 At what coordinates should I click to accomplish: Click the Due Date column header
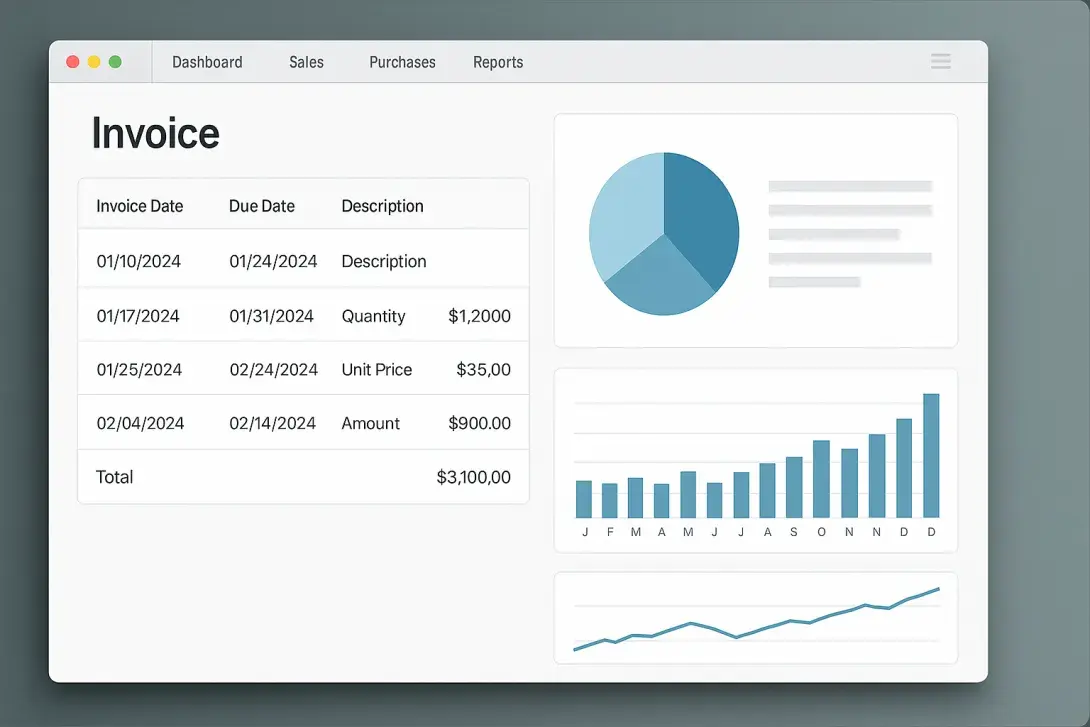click(262, 206)
